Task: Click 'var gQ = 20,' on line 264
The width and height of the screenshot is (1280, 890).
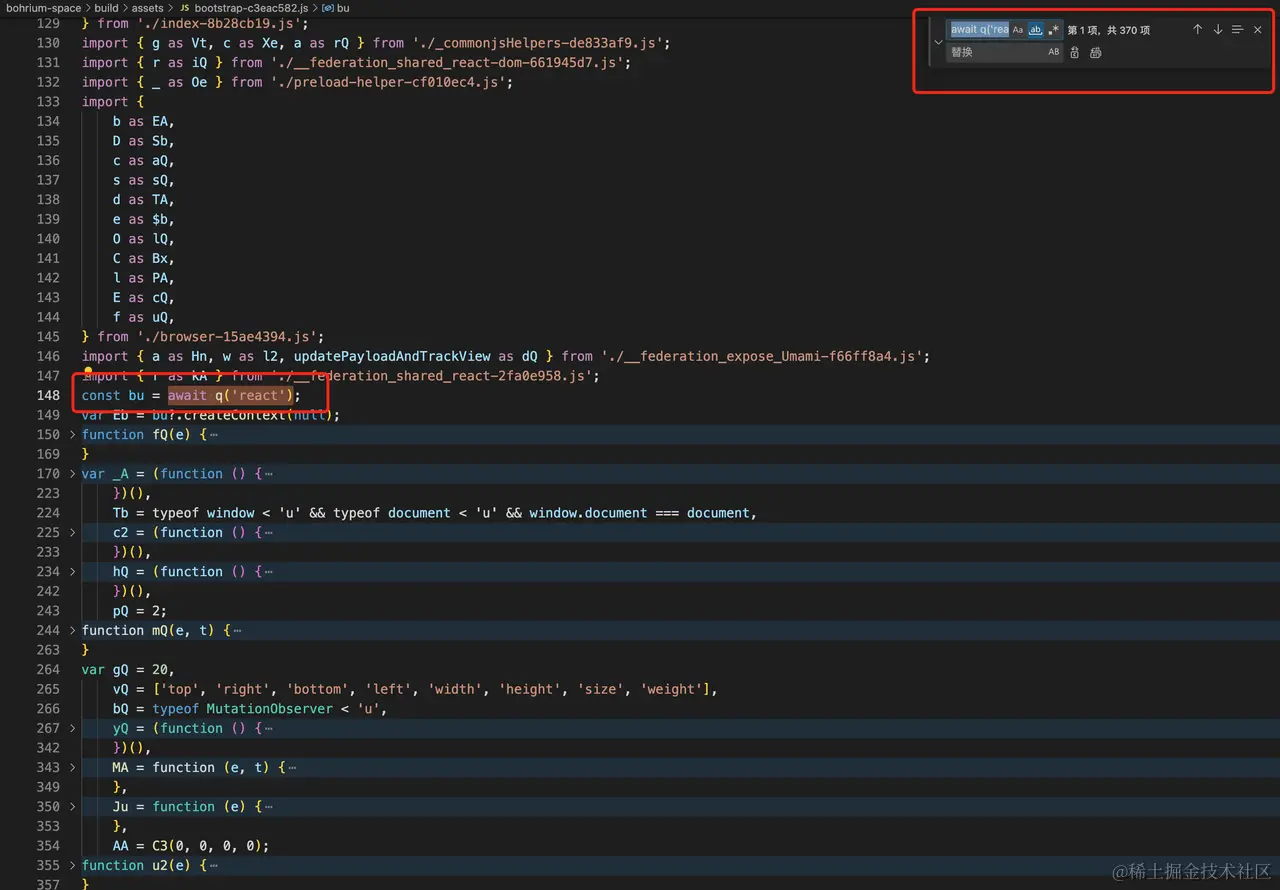Action: point(129,669)
